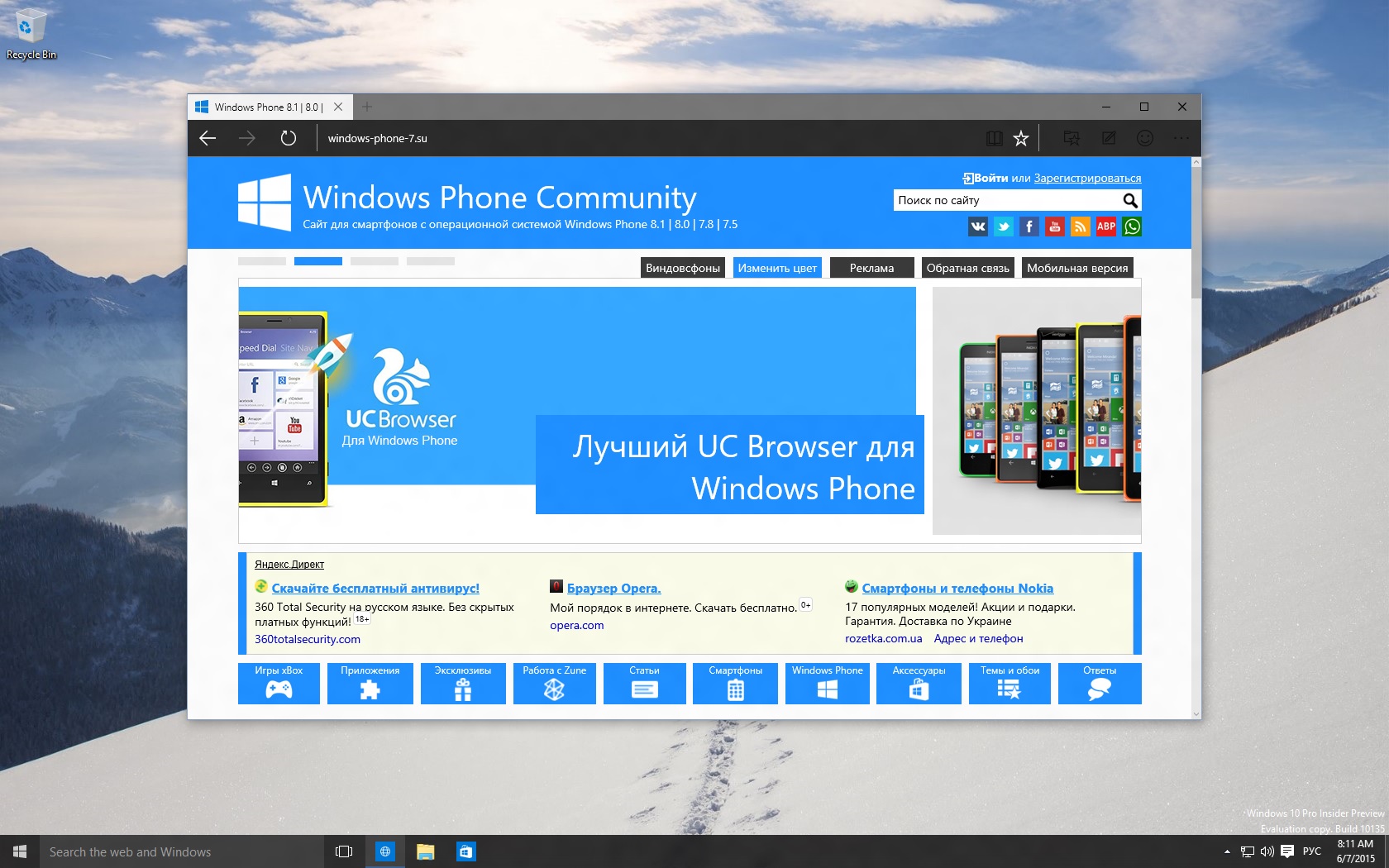Open 360totalsecurity.com link
The height and width of the screenshot is (868, 1389).
308,639
